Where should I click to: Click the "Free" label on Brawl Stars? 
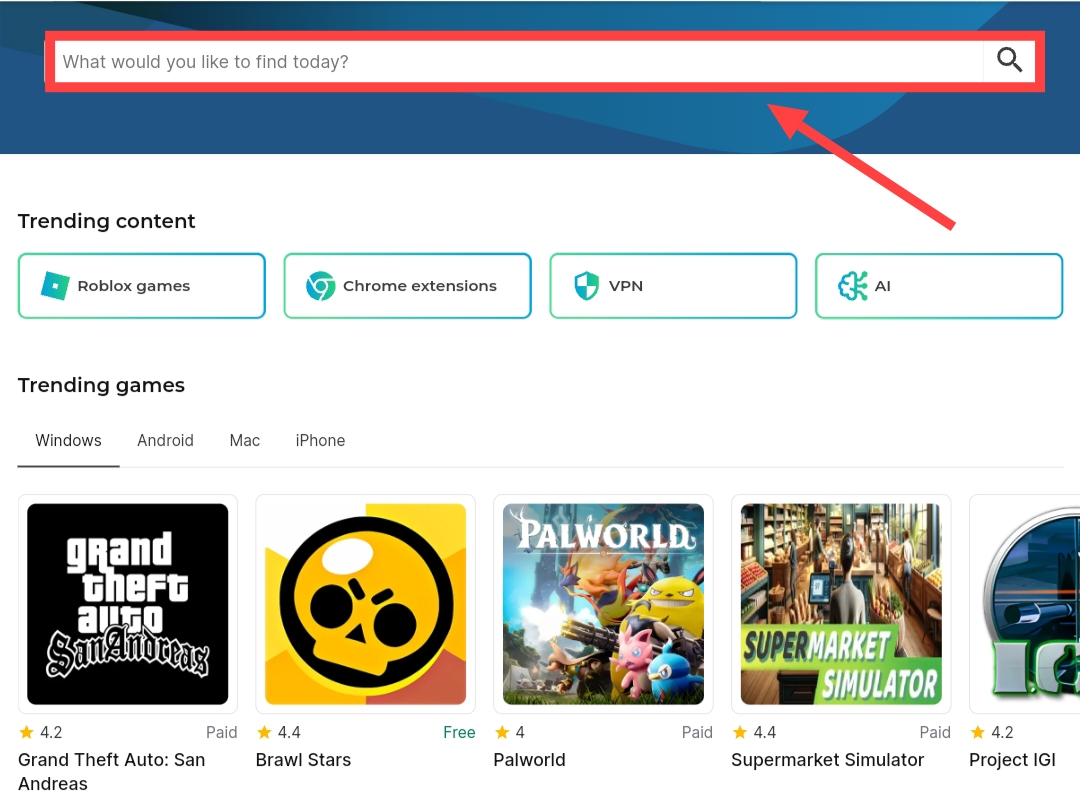(x=459, y=733)
